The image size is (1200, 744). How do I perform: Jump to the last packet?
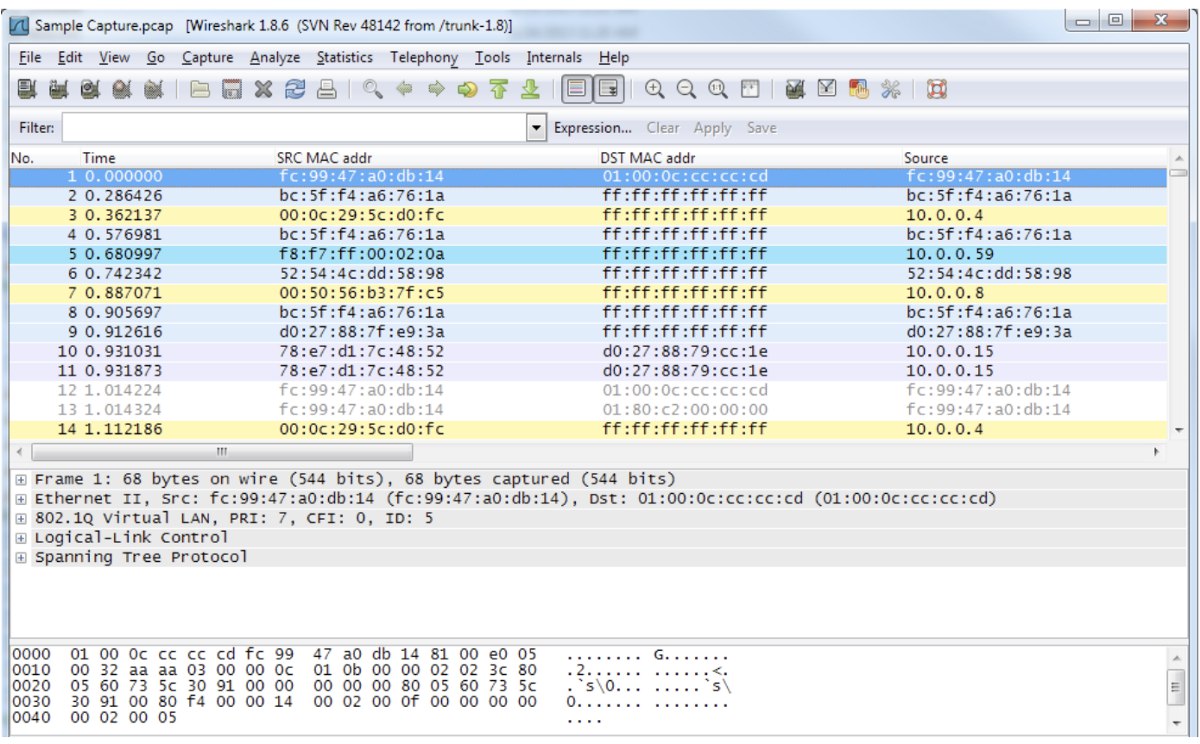click(531, 90)
